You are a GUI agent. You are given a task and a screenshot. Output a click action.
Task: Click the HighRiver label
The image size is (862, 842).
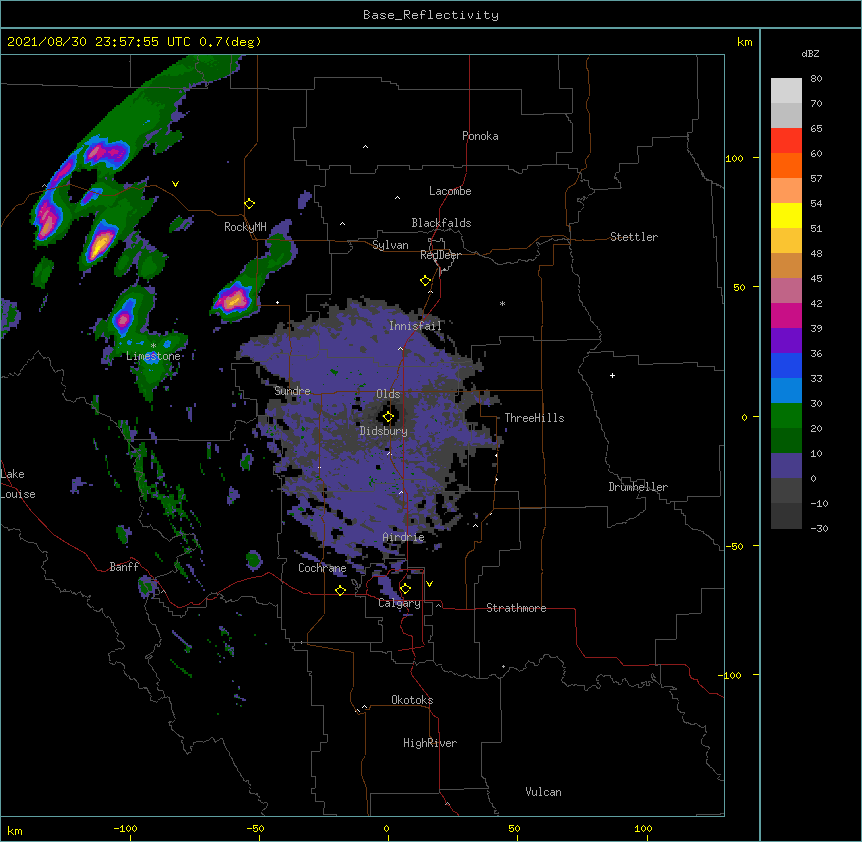(430, 743)
